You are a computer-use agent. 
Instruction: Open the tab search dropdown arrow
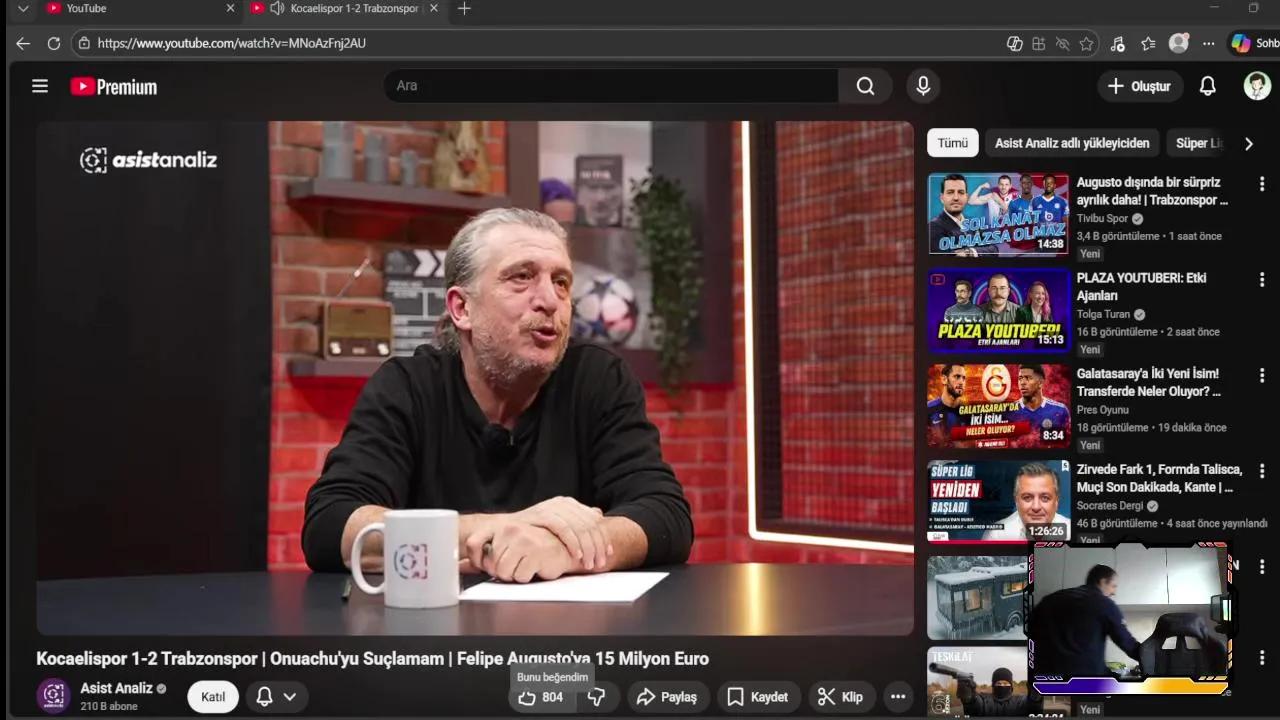23,8
